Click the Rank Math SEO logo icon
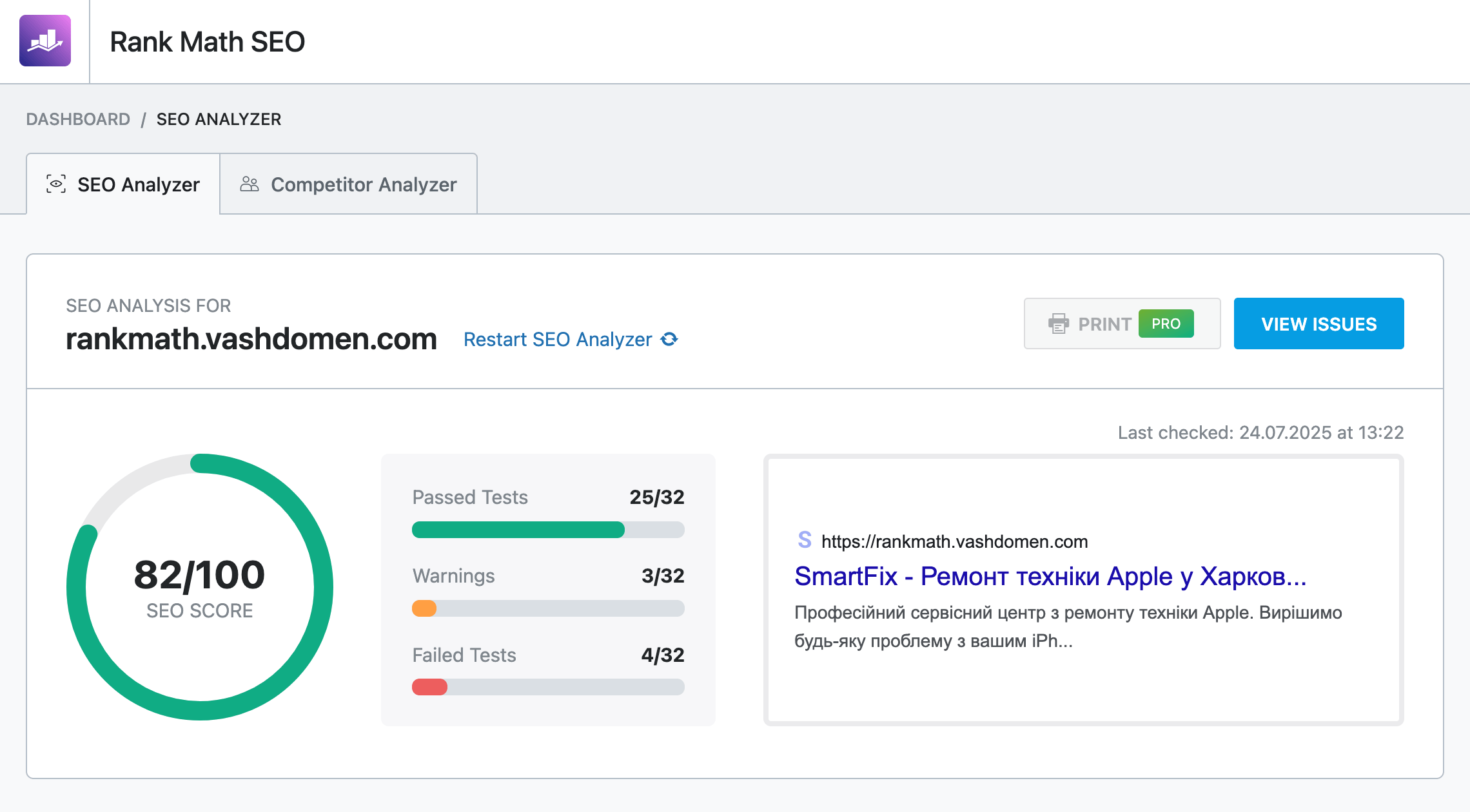Screen dimensions: 1470x812 click(x=45, y=41)
